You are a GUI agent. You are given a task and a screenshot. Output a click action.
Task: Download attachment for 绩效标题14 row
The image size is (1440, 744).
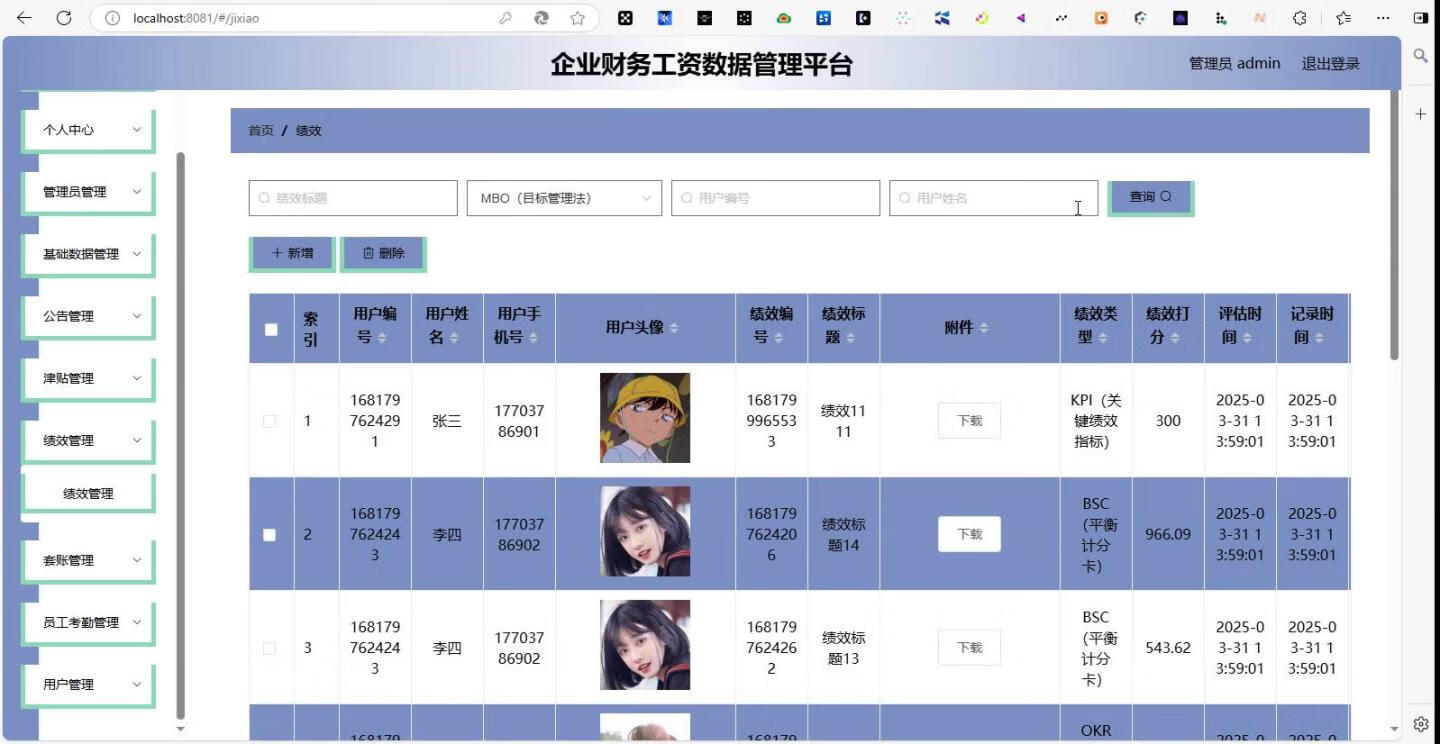[x=969, y=534]
